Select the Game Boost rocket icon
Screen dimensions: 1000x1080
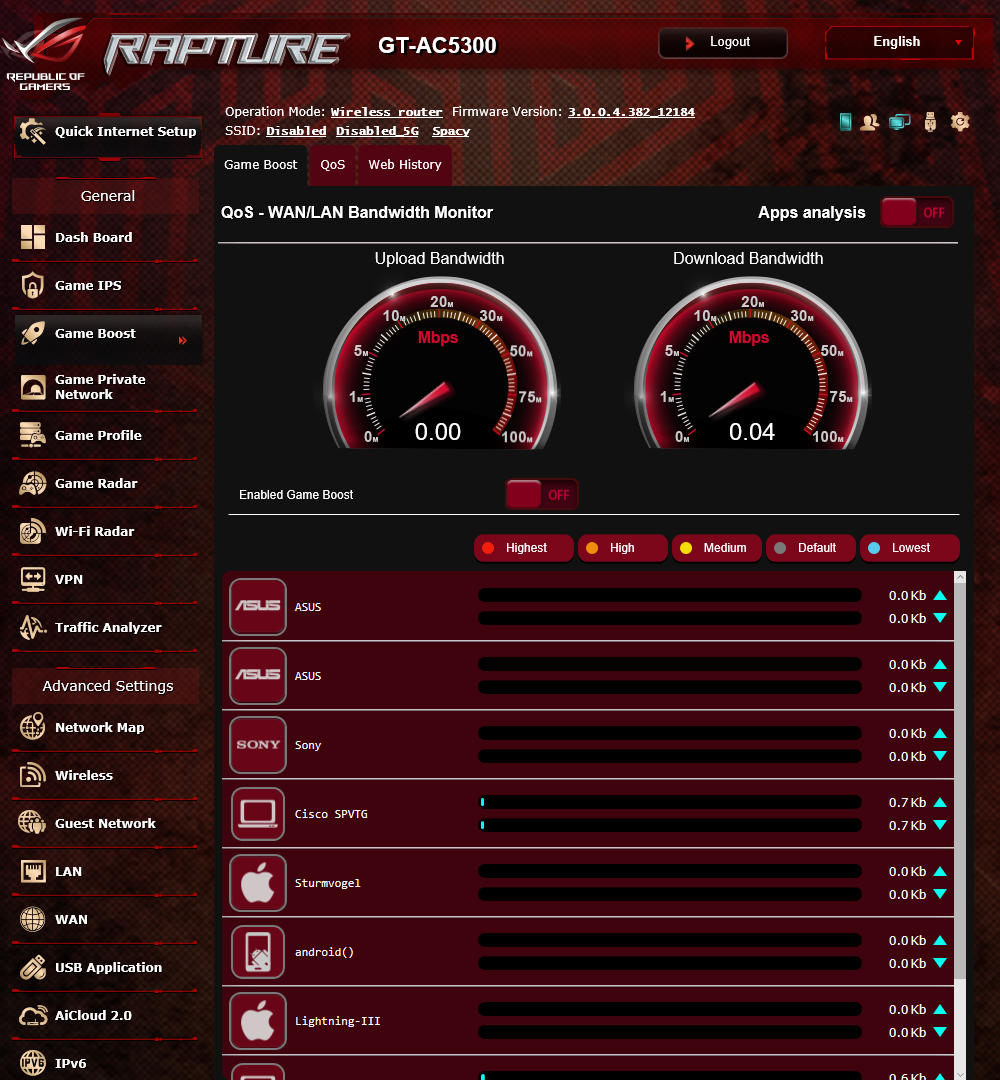32,333
